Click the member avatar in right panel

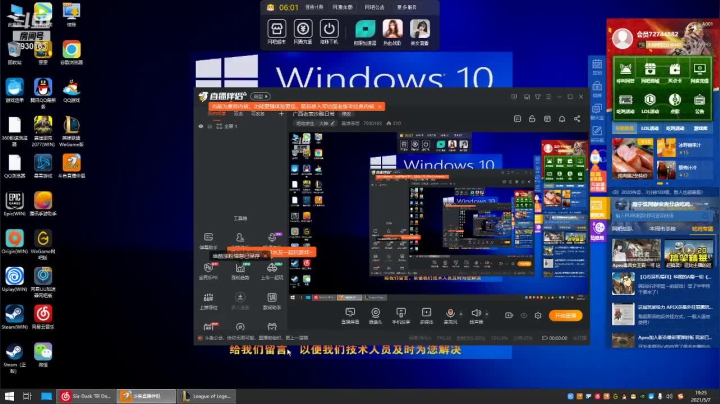click(x=623, y=39)
